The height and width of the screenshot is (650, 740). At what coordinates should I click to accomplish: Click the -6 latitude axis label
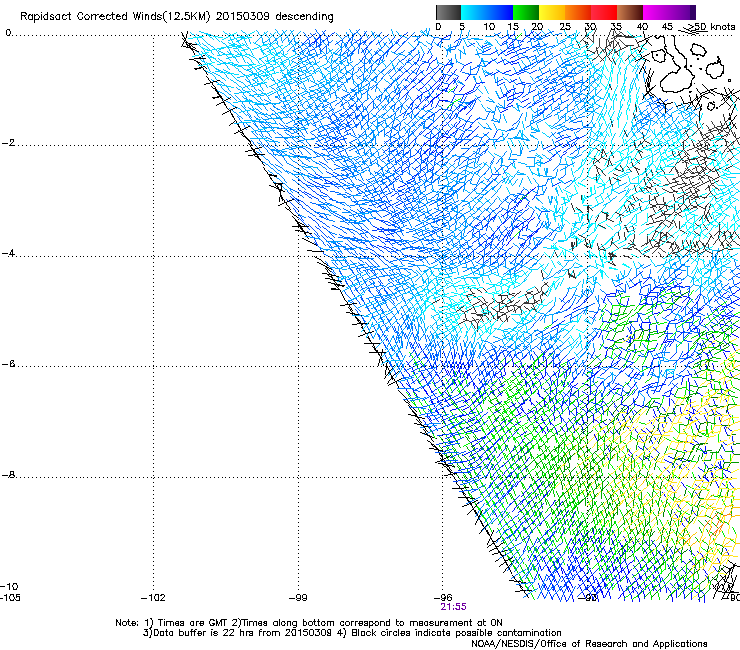tap(8, 364)
